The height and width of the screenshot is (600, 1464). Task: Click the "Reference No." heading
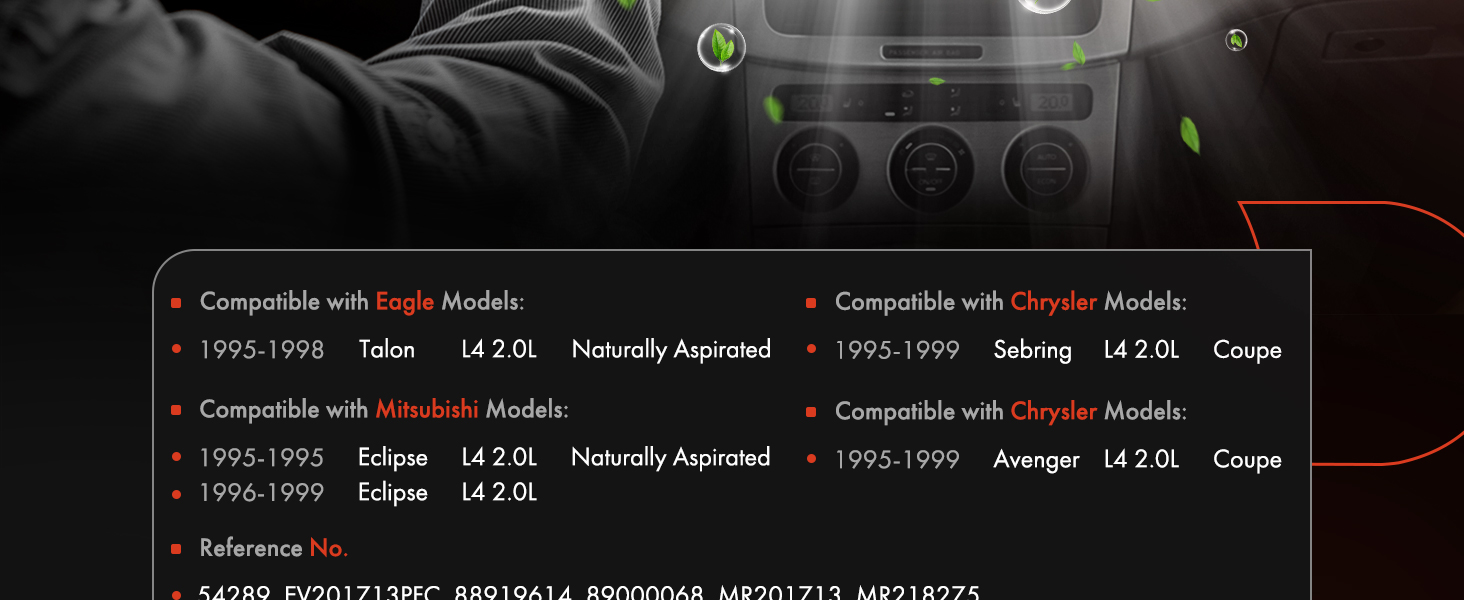274,548
